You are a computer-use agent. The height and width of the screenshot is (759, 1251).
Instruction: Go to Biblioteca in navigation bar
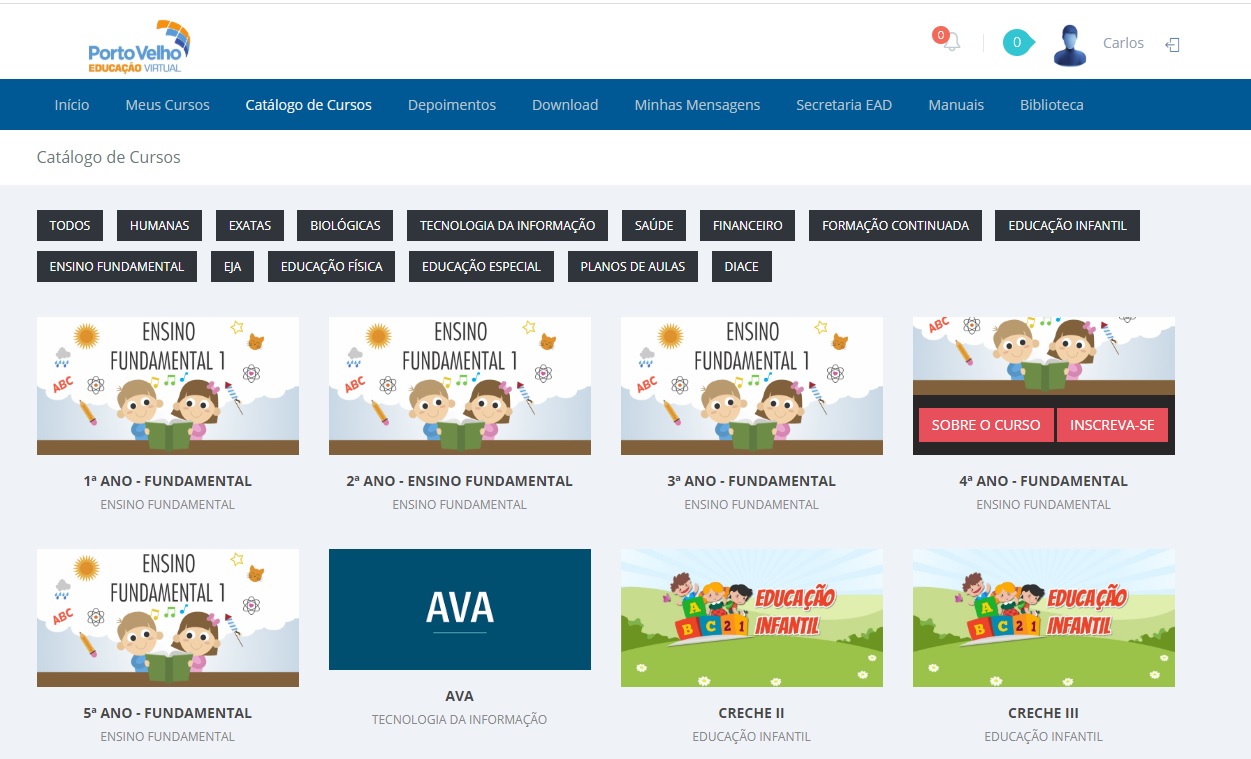[x=1051, y=105]
